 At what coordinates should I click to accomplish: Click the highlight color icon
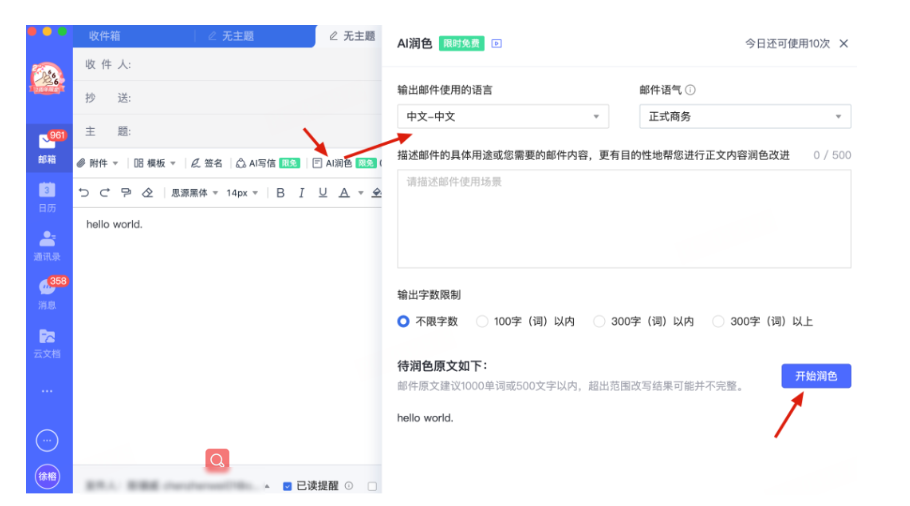(x=377, y=193)
